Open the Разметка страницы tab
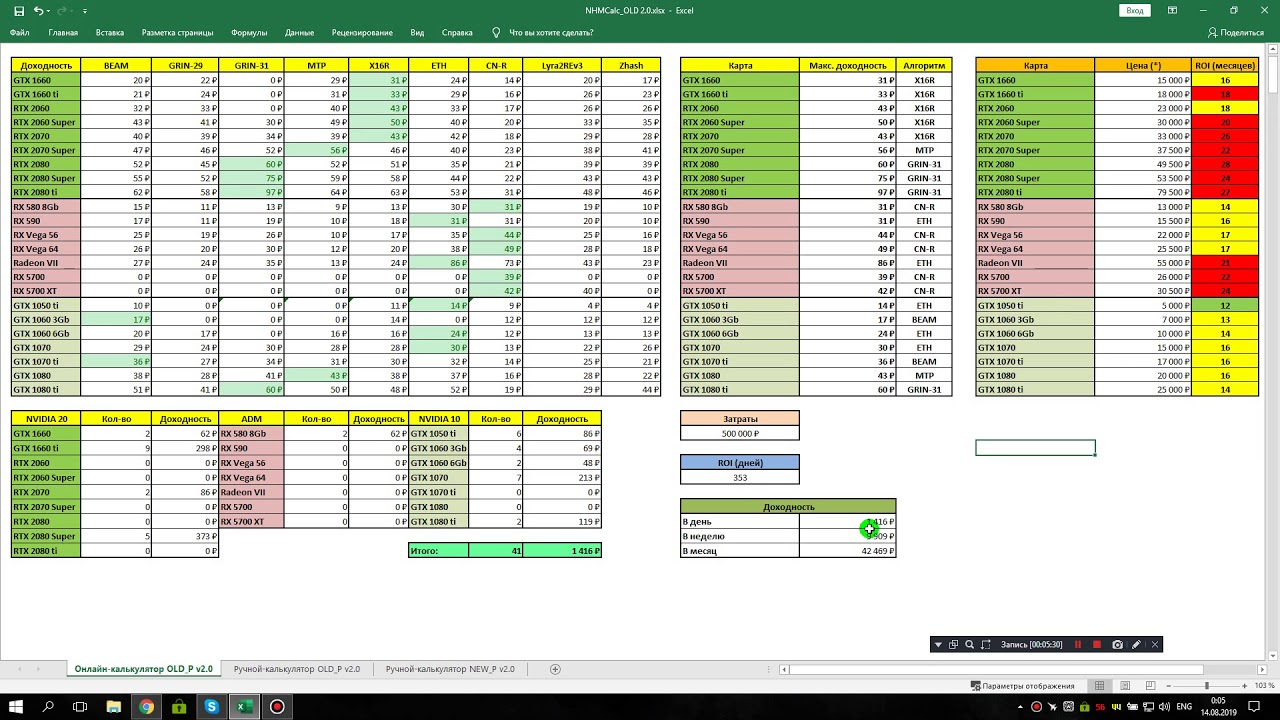Screen dimensions: 1280x720 177,32
